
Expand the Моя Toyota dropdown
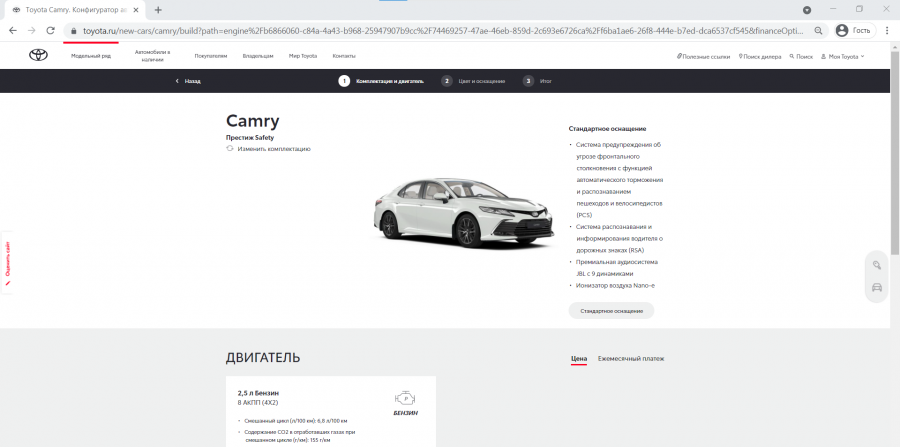point(843,57)
